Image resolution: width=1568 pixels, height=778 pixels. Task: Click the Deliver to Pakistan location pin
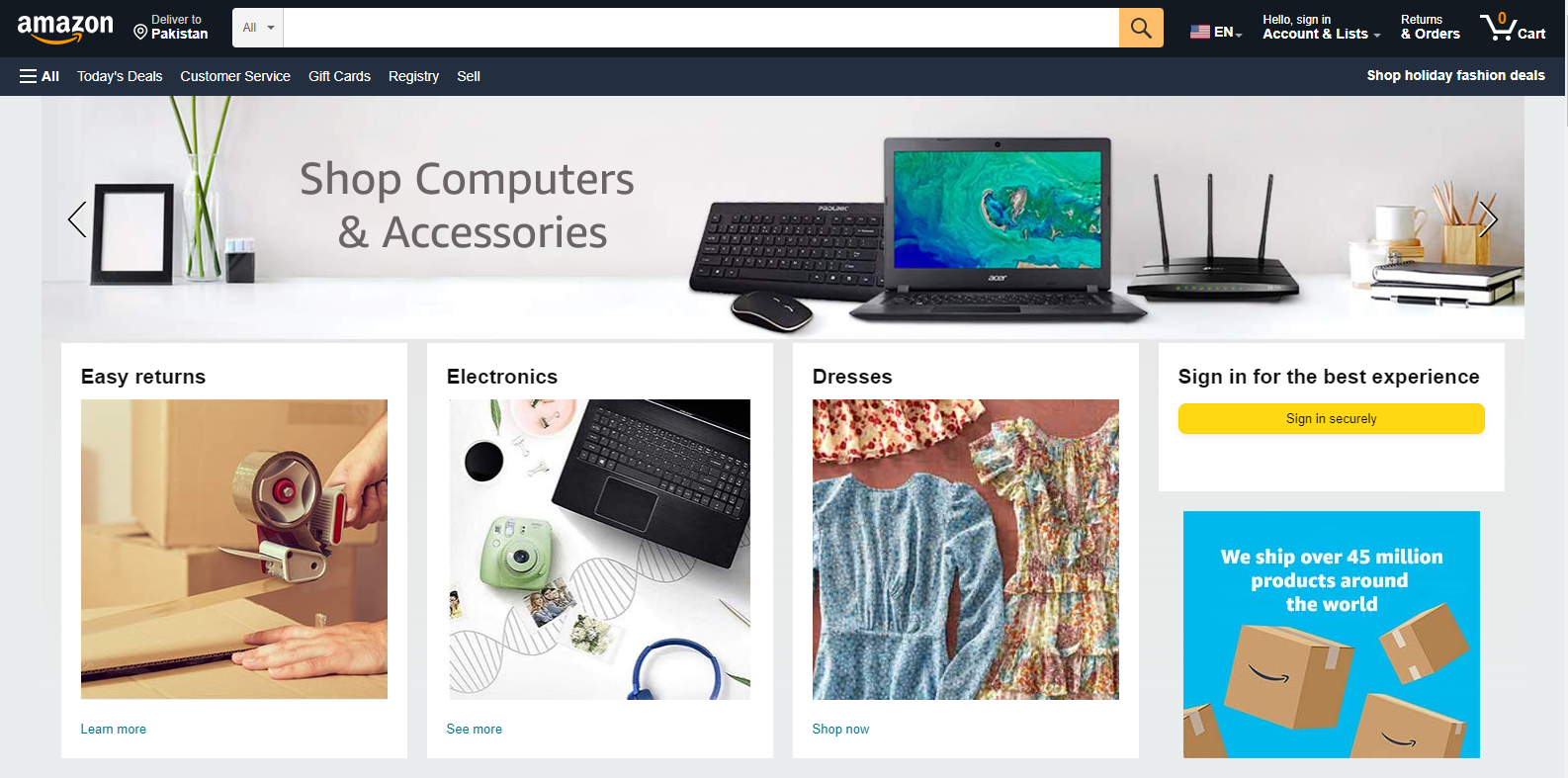(140, 33)
